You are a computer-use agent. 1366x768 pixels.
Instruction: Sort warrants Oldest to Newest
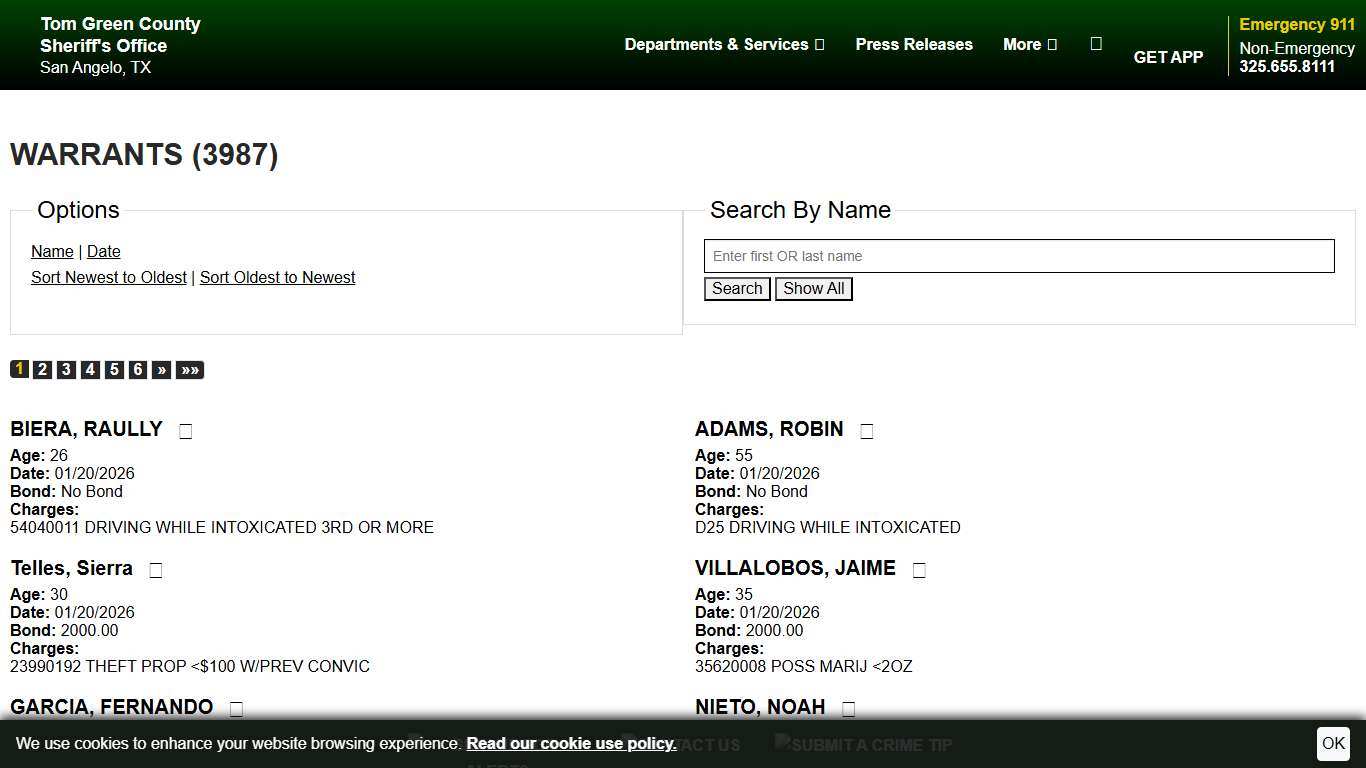click(277, 277)
